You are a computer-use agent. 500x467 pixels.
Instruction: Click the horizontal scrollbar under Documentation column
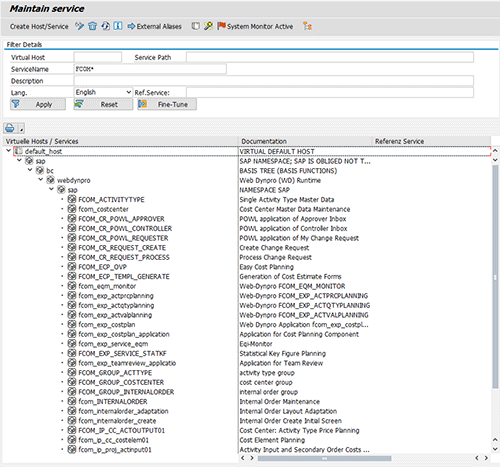(324, 458)
